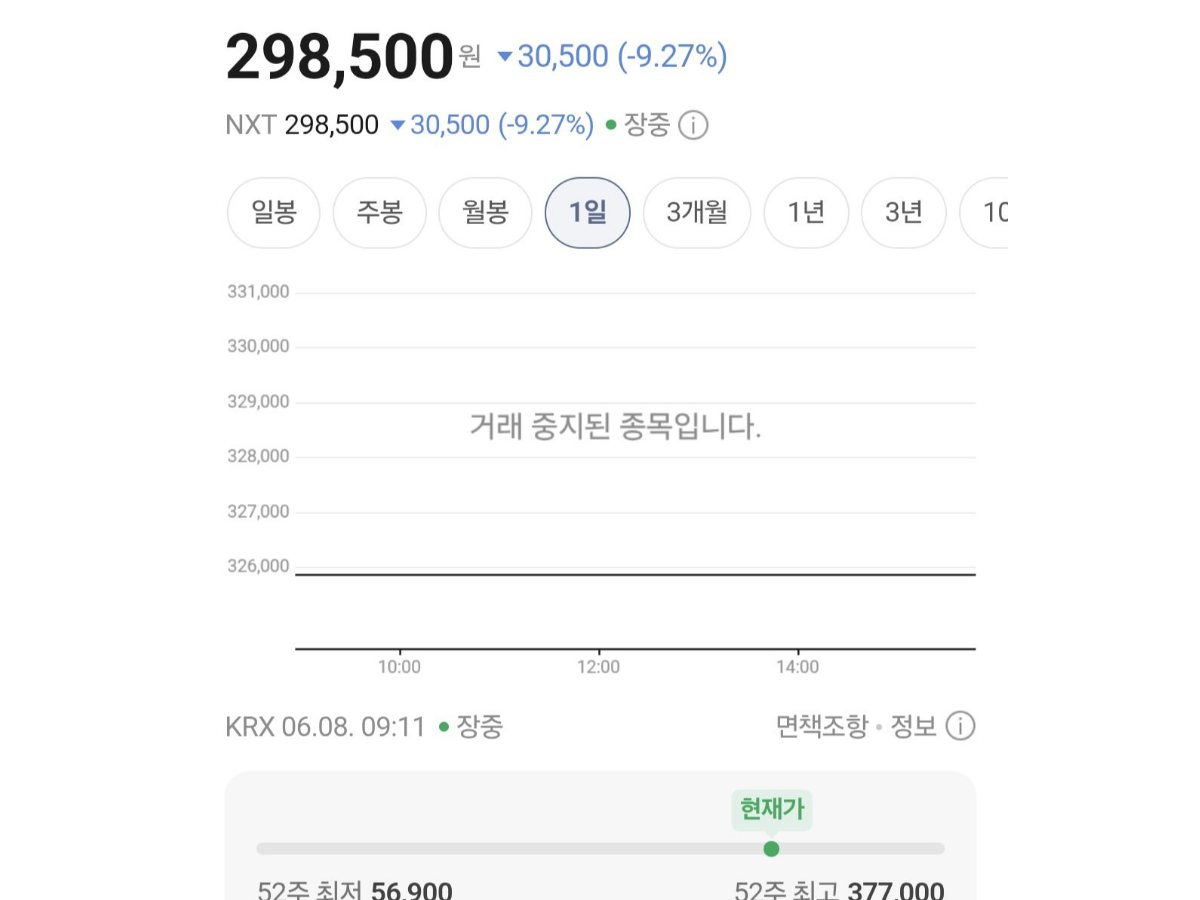
Task: Open the 정보 link under chart
Action: point(914,726)
